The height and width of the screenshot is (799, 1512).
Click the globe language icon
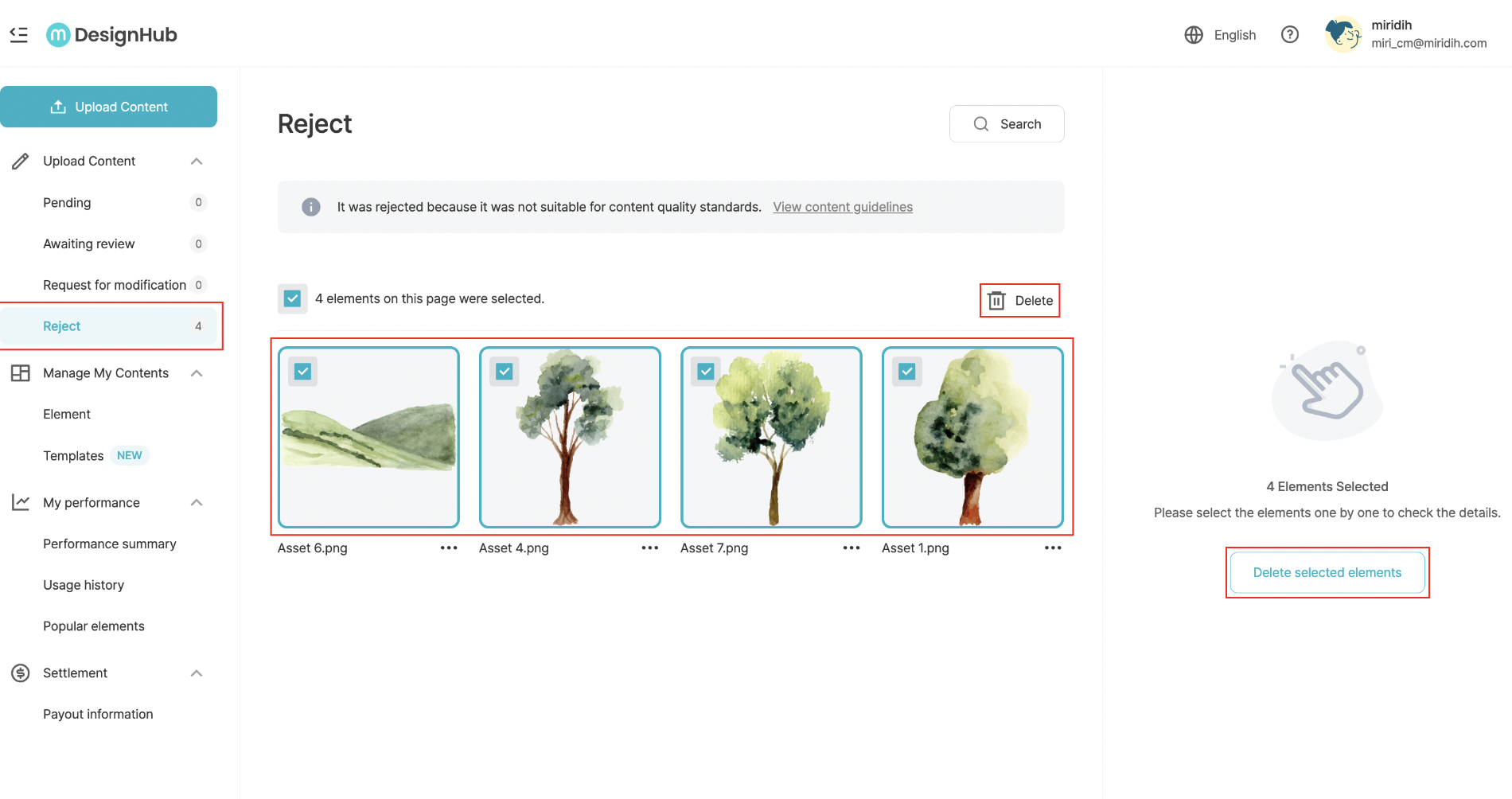click(x=1194, y=34)
